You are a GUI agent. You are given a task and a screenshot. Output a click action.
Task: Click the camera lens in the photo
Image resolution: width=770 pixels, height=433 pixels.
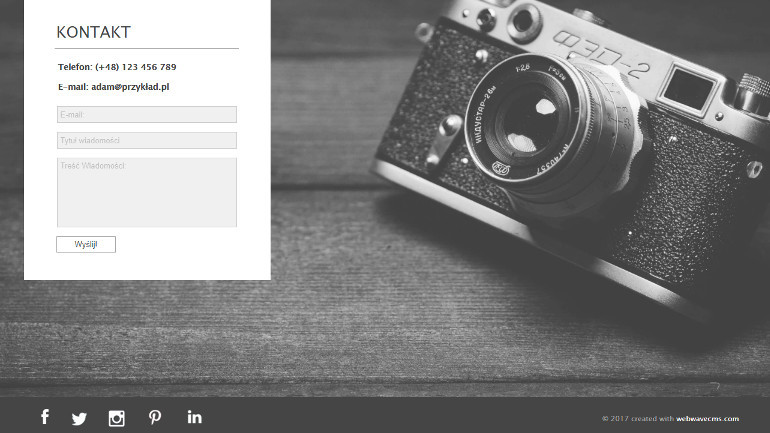530,120
